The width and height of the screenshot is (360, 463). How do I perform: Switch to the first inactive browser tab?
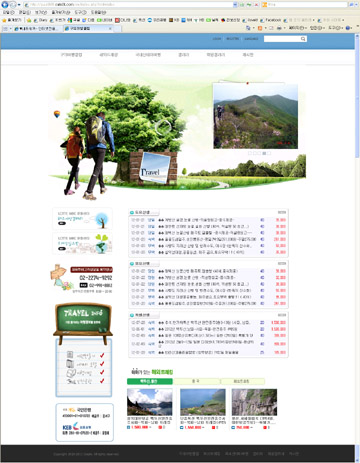pyautogui.click(x=38, y=29)
